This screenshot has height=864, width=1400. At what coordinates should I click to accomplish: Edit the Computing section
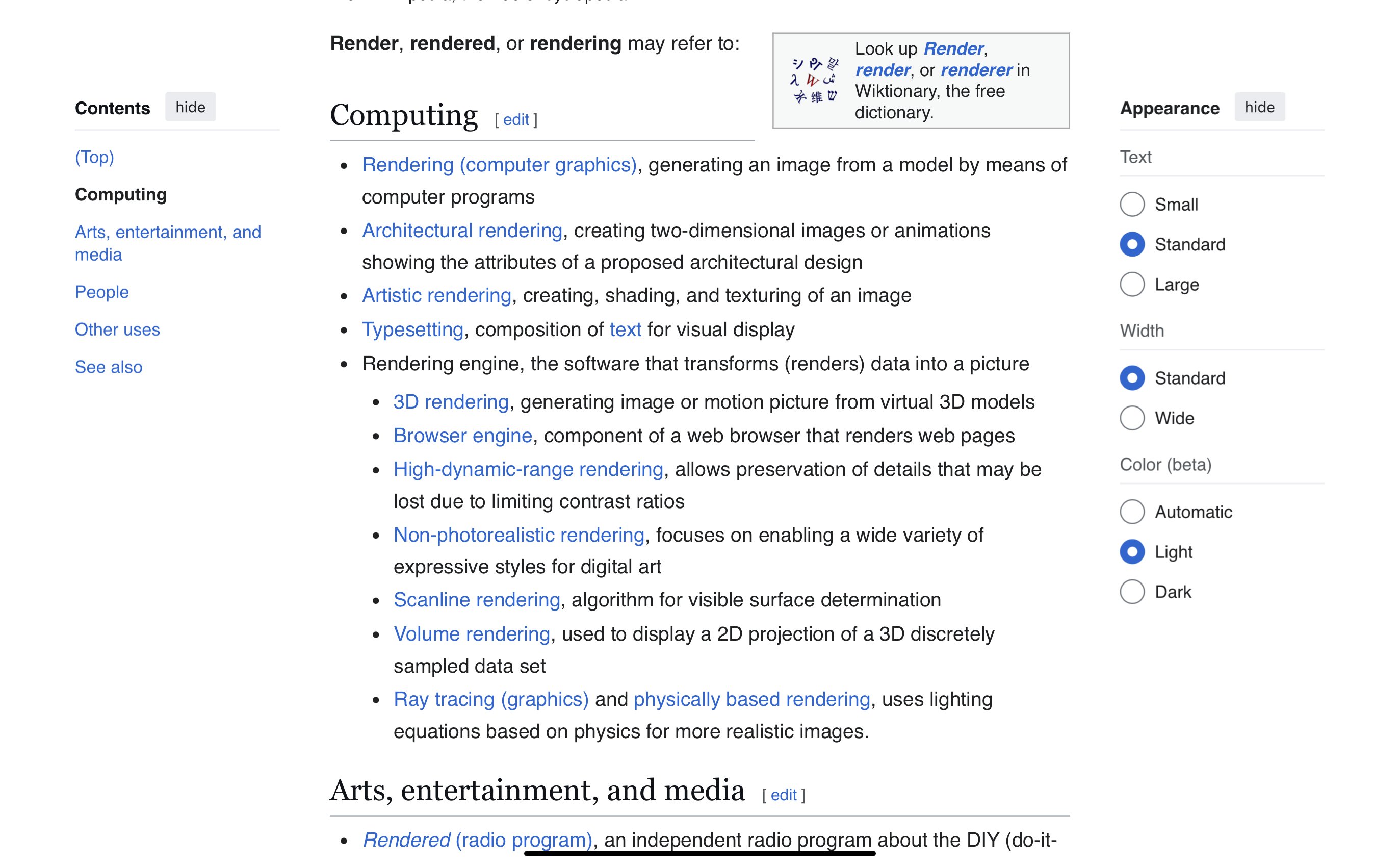[x=516, y=120]
